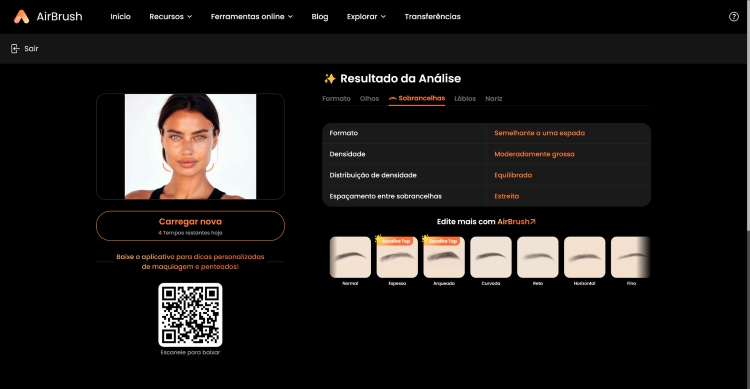Image resolution: width=750 pixels, height=389 pixels.
Task: Switch to the Nariz tab
Action: [494, 99]
